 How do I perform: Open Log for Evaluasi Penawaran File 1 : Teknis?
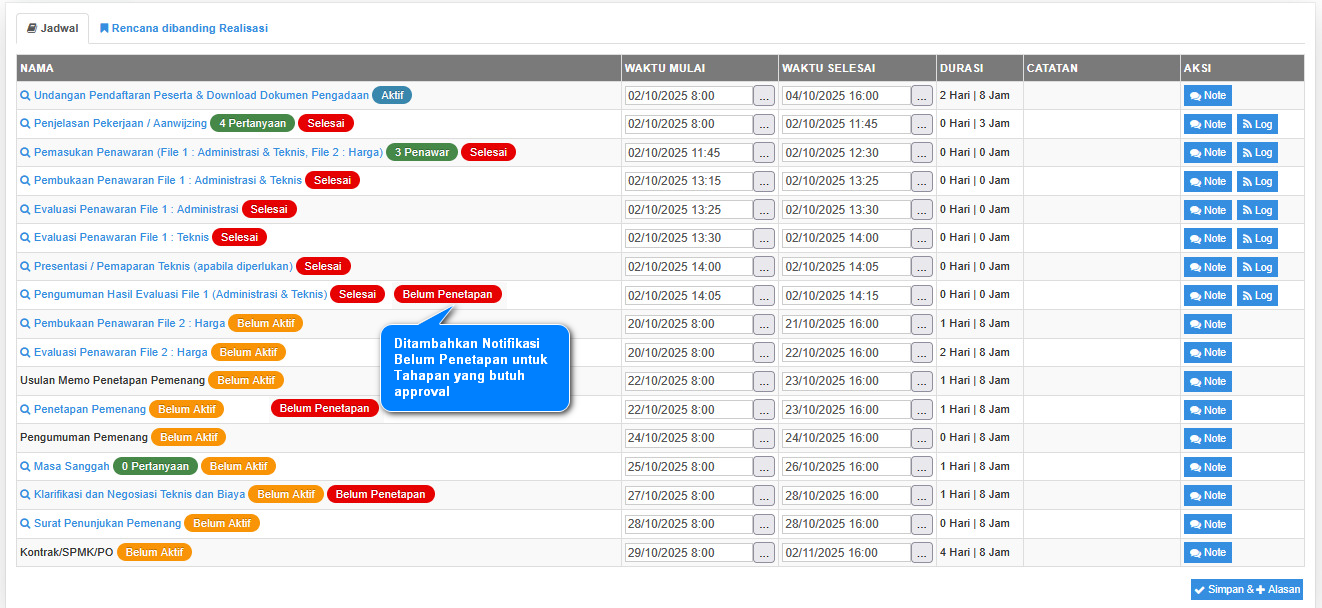(1257, 239)
